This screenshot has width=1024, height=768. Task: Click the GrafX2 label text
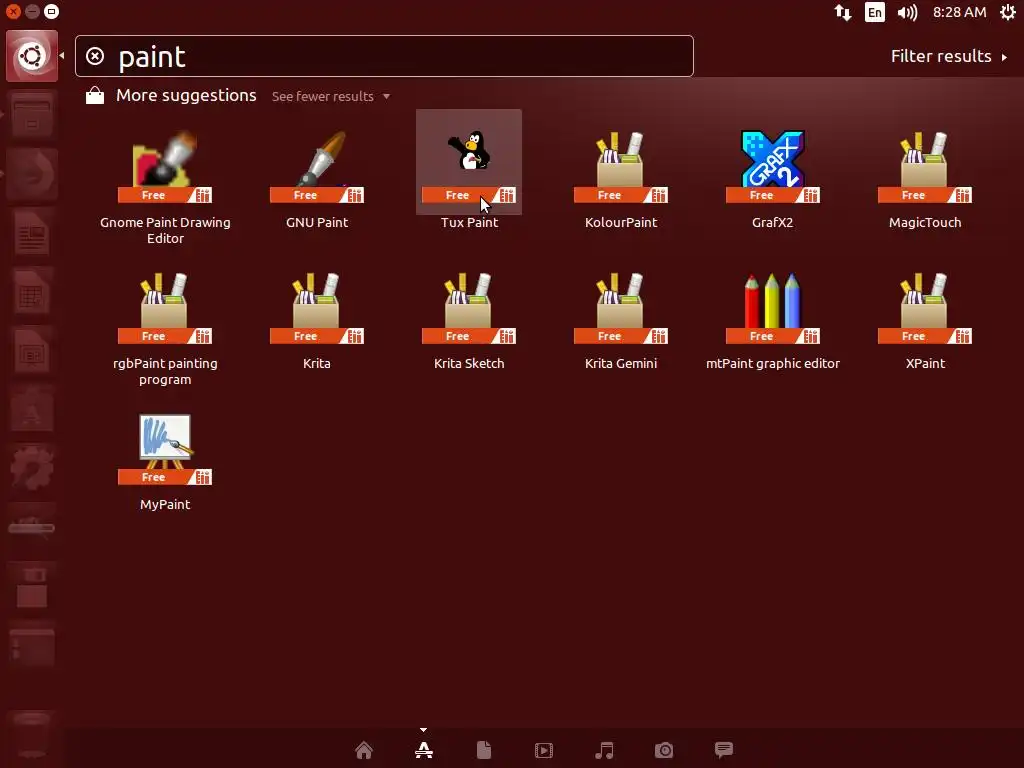773,223
